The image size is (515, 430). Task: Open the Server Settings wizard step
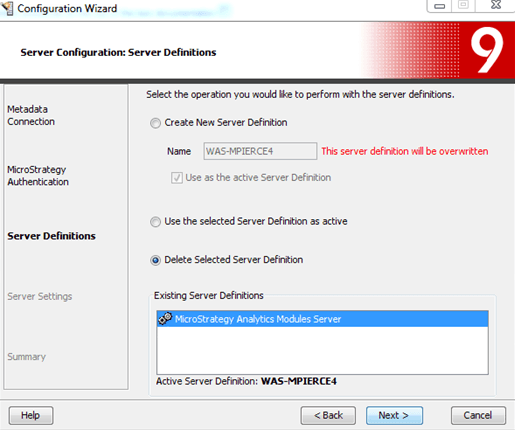40,296
